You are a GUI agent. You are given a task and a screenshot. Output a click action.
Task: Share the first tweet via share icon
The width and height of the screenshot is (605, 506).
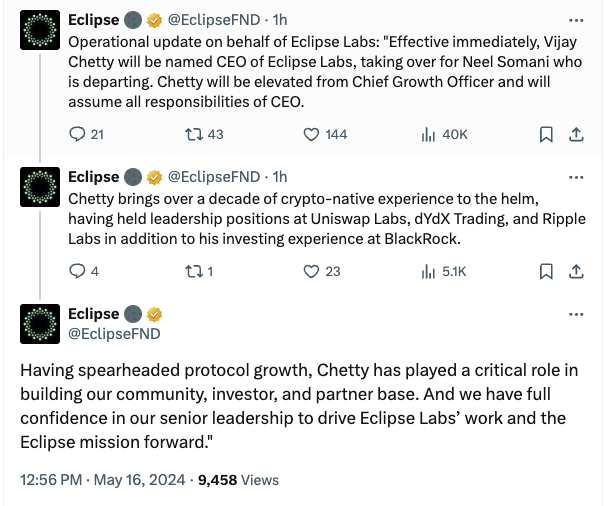click(576, 134)
